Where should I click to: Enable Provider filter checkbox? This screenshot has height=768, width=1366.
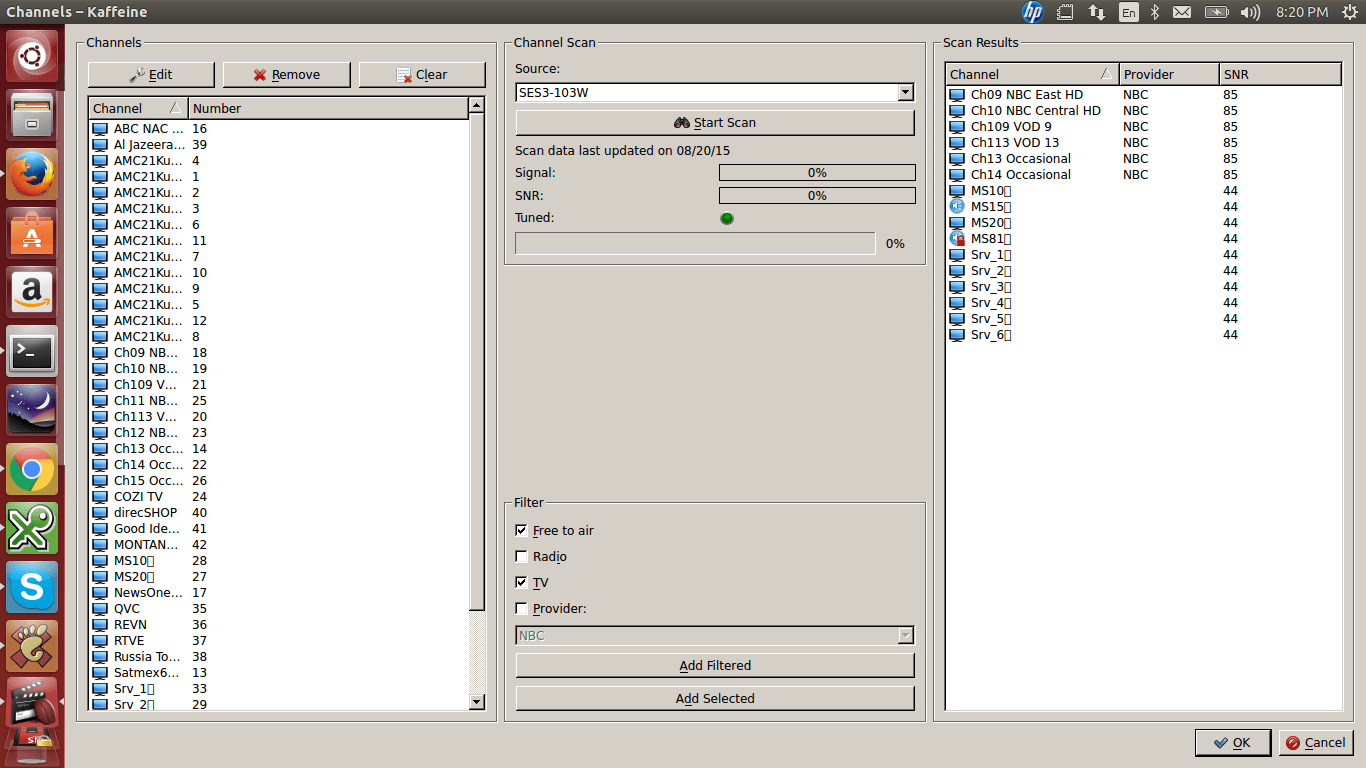tap(521, 608)
